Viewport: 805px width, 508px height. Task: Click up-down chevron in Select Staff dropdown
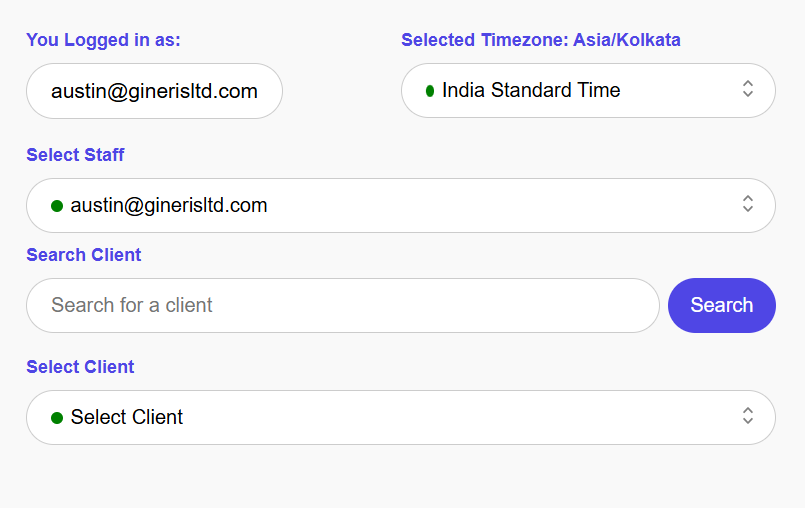[x=747, y=204]
